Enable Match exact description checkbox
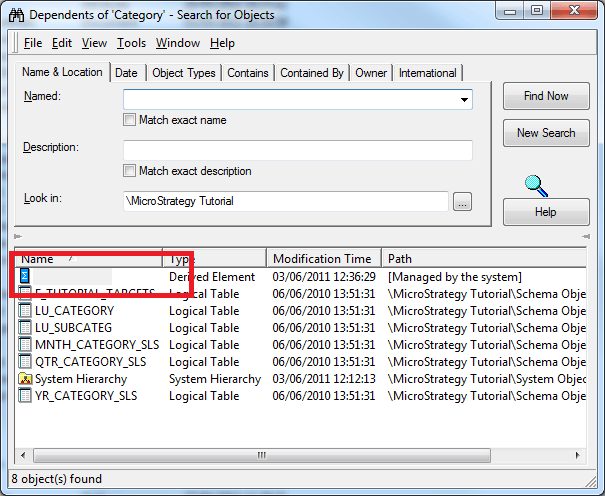This screenshot has width=605, height=496. [x=129, y=171]
